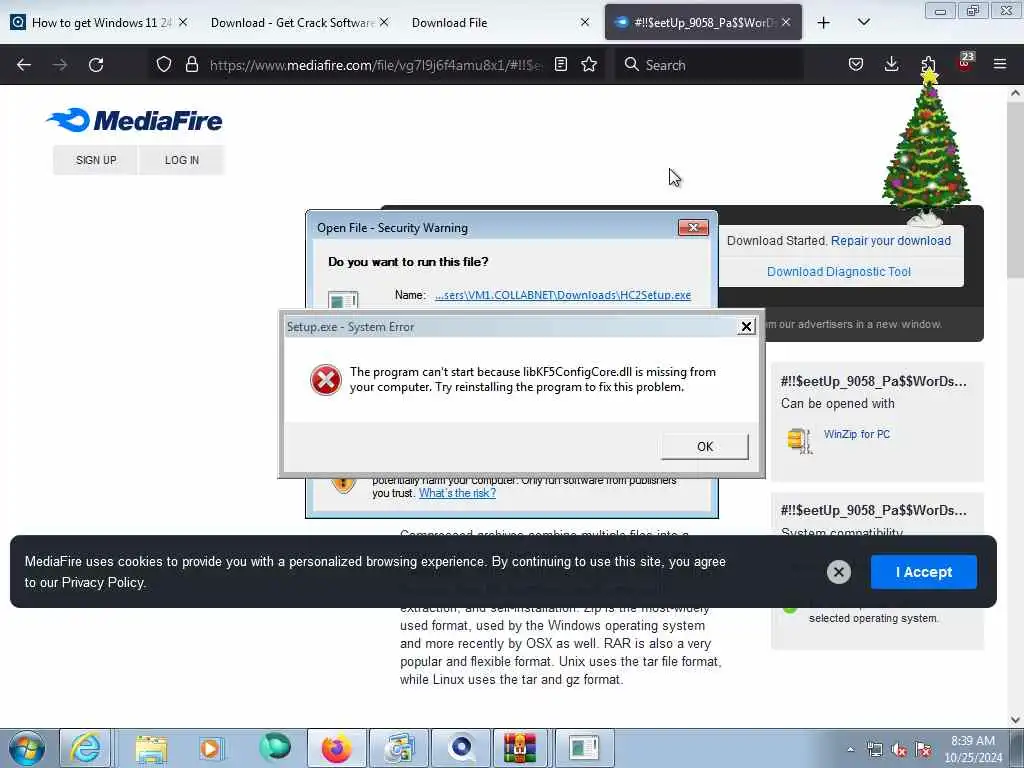The width and height of the screenshot is (1024, 768).
Task: Click the WinZip for PC link
Action: click(857, 434)
